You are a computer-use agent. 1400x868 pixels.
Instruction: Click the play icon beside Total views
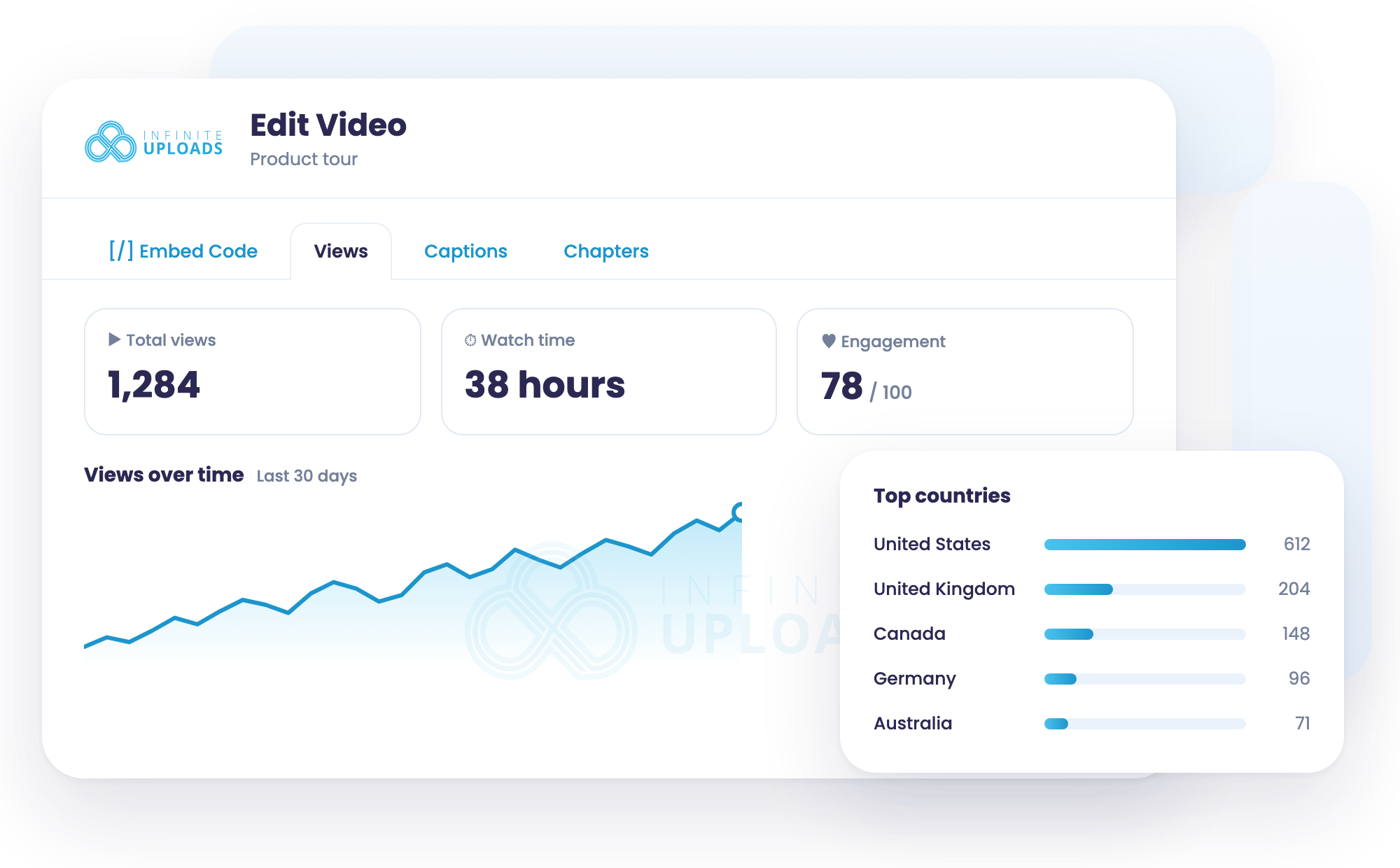pyautogui.click(x=115, y=339)
